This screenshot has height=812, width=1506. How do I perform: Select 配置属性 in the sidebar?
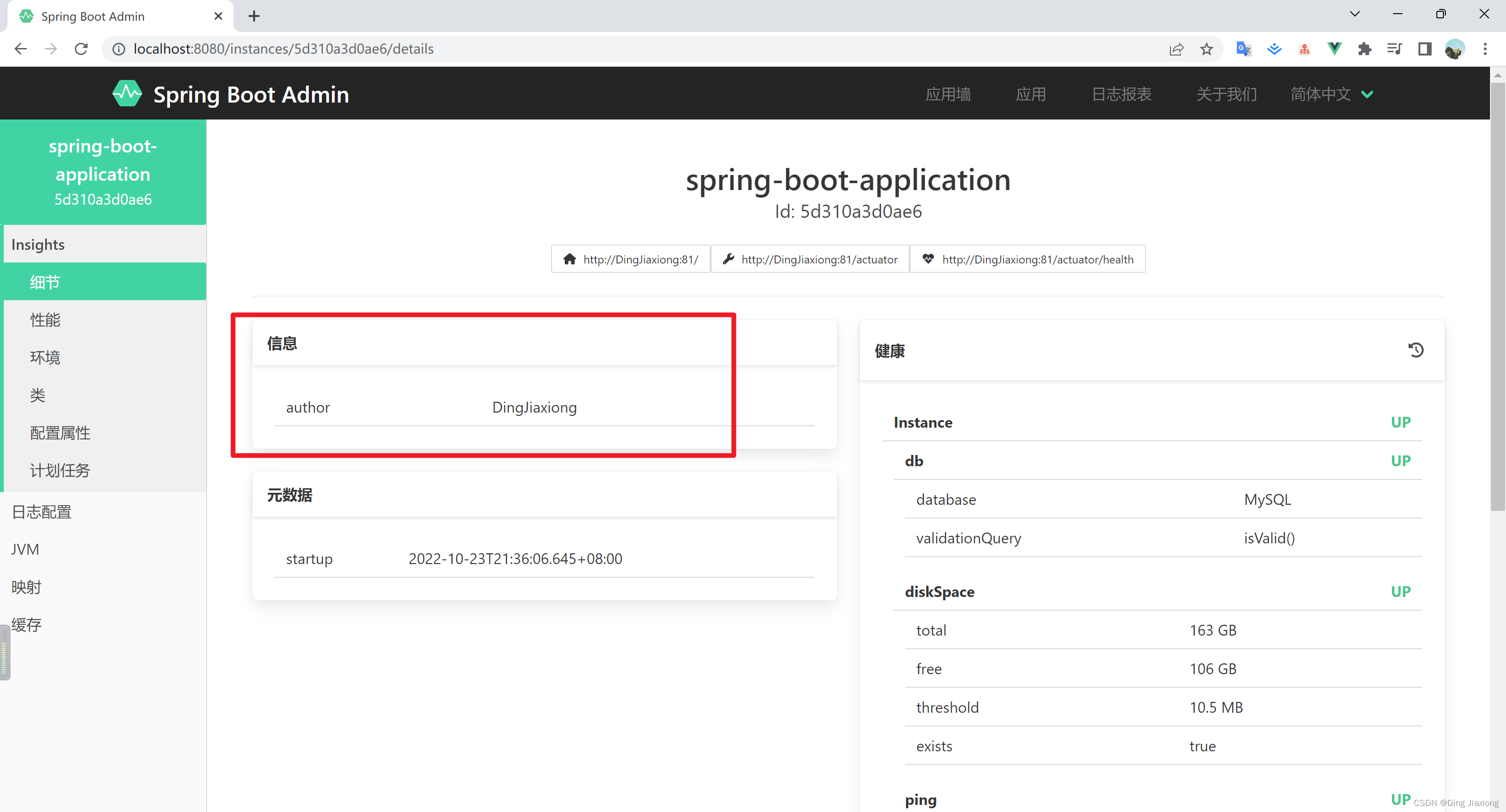(104, 433)
